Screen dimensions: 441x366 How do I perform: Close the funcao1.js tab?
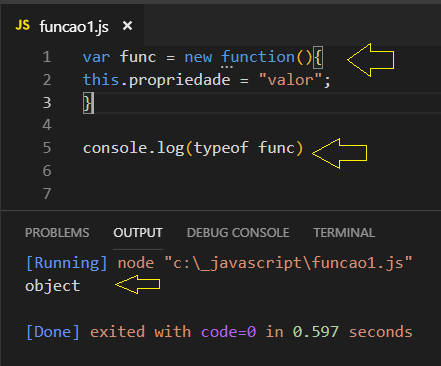click(127, 26)
